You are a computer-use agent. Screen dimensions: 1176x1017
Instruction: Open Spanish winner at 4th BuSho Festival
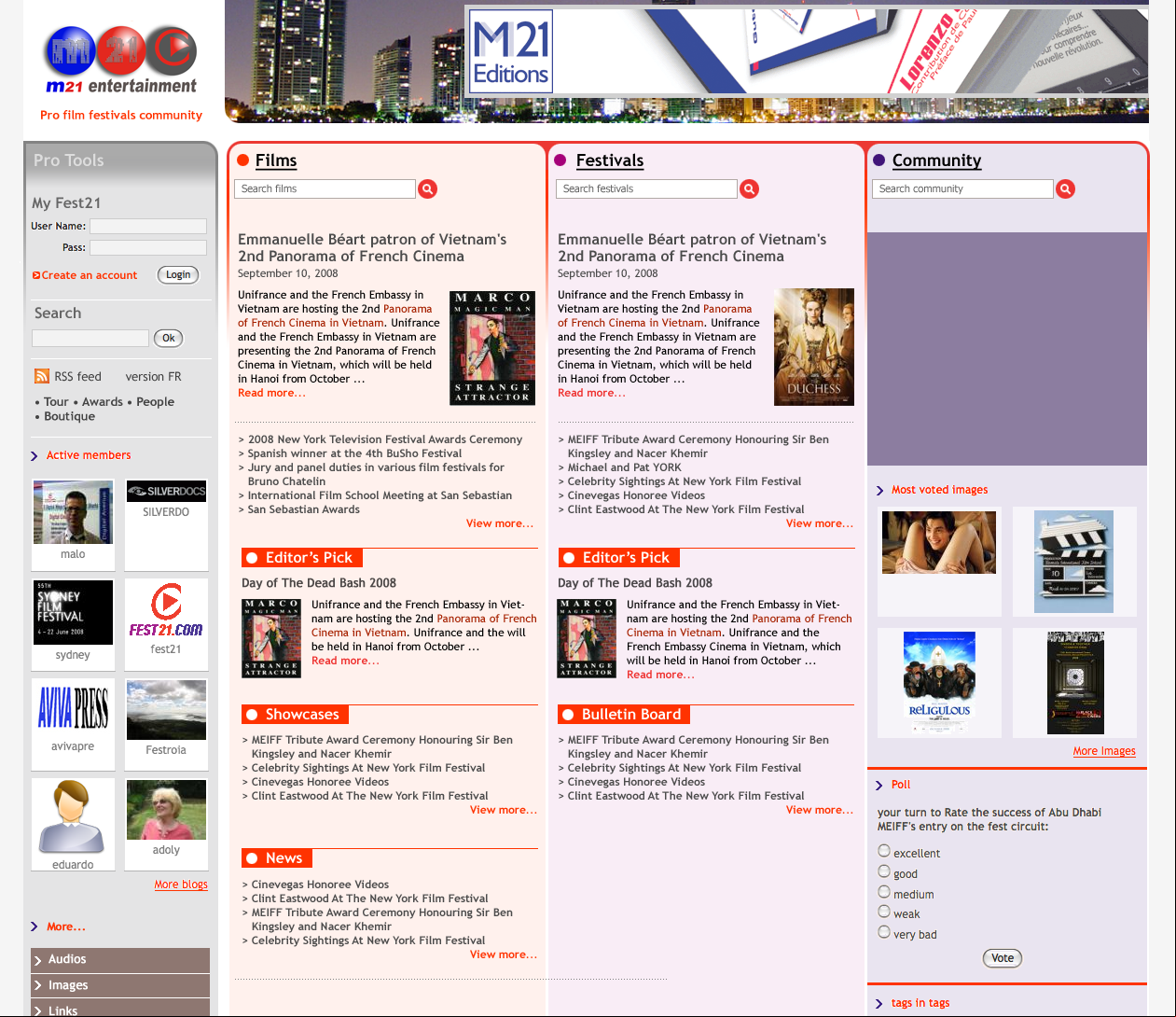pyautogui.click(x=355, y=453)
